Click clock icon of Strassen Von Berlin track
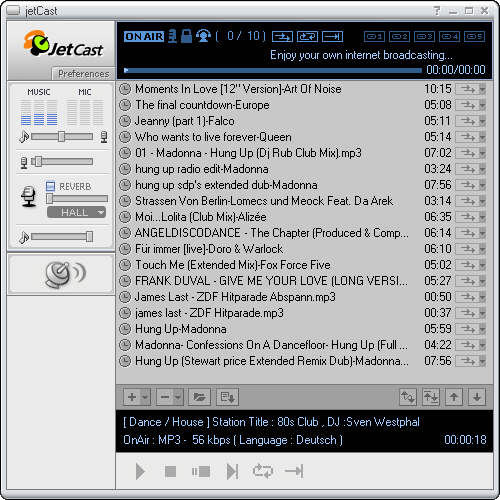This screenshot has height=500, width=500. 125,201
